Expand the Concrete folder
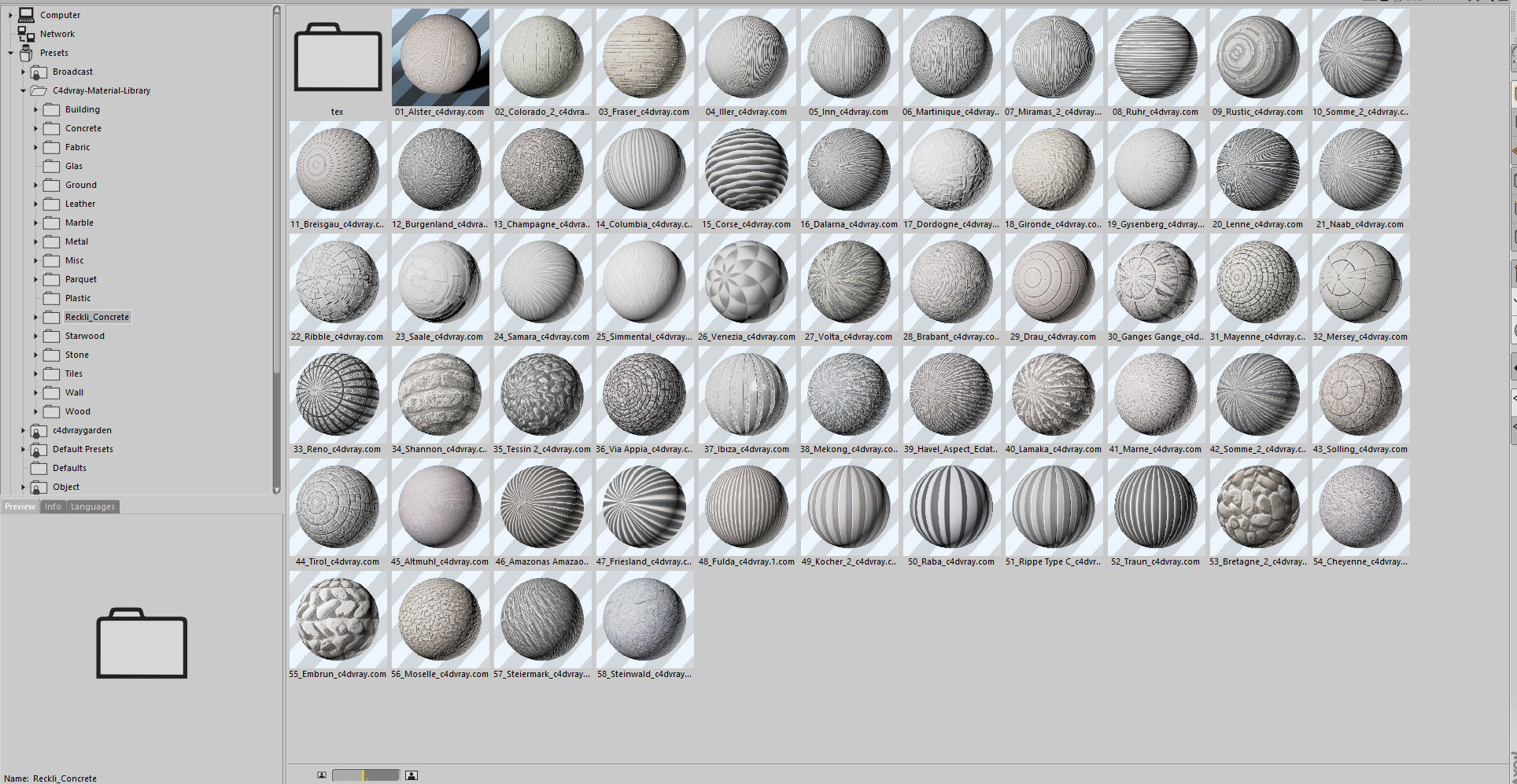The image size is (1517, 784). [x=35, y=128]
